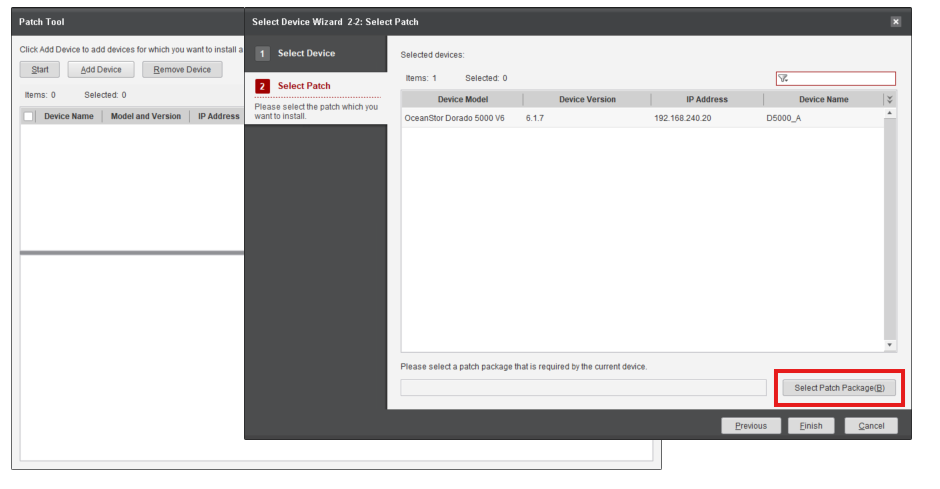Sort by IP Address column in wizard
The image size is (940, 489).
click(x=706, y=100)
